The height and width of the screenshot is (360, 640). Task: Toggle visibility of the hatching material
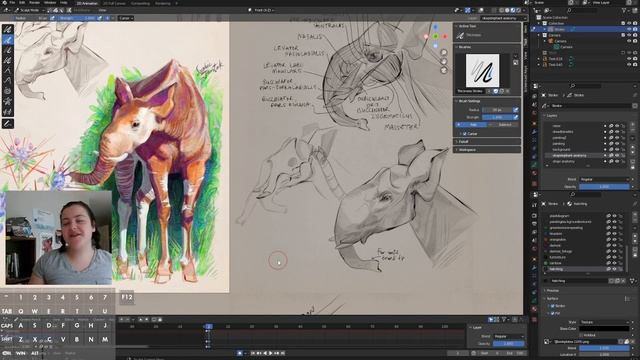click(614, 269)
